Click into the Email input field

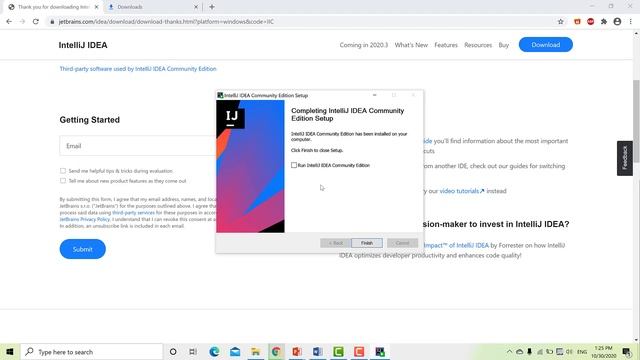pos(138,146)
